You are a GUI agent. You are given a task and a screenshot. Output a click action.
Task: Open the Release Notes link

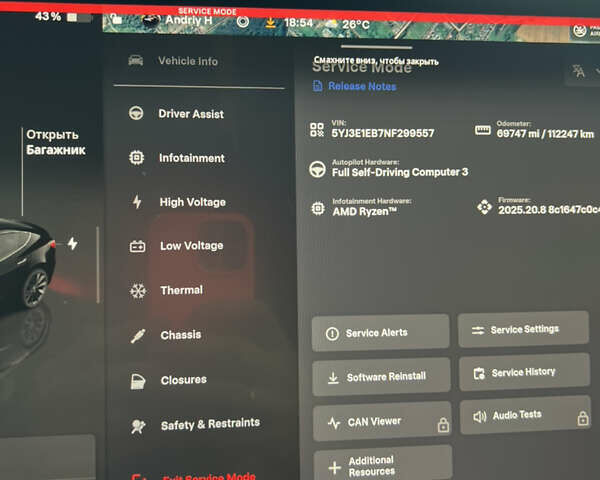tap(362, 86)
